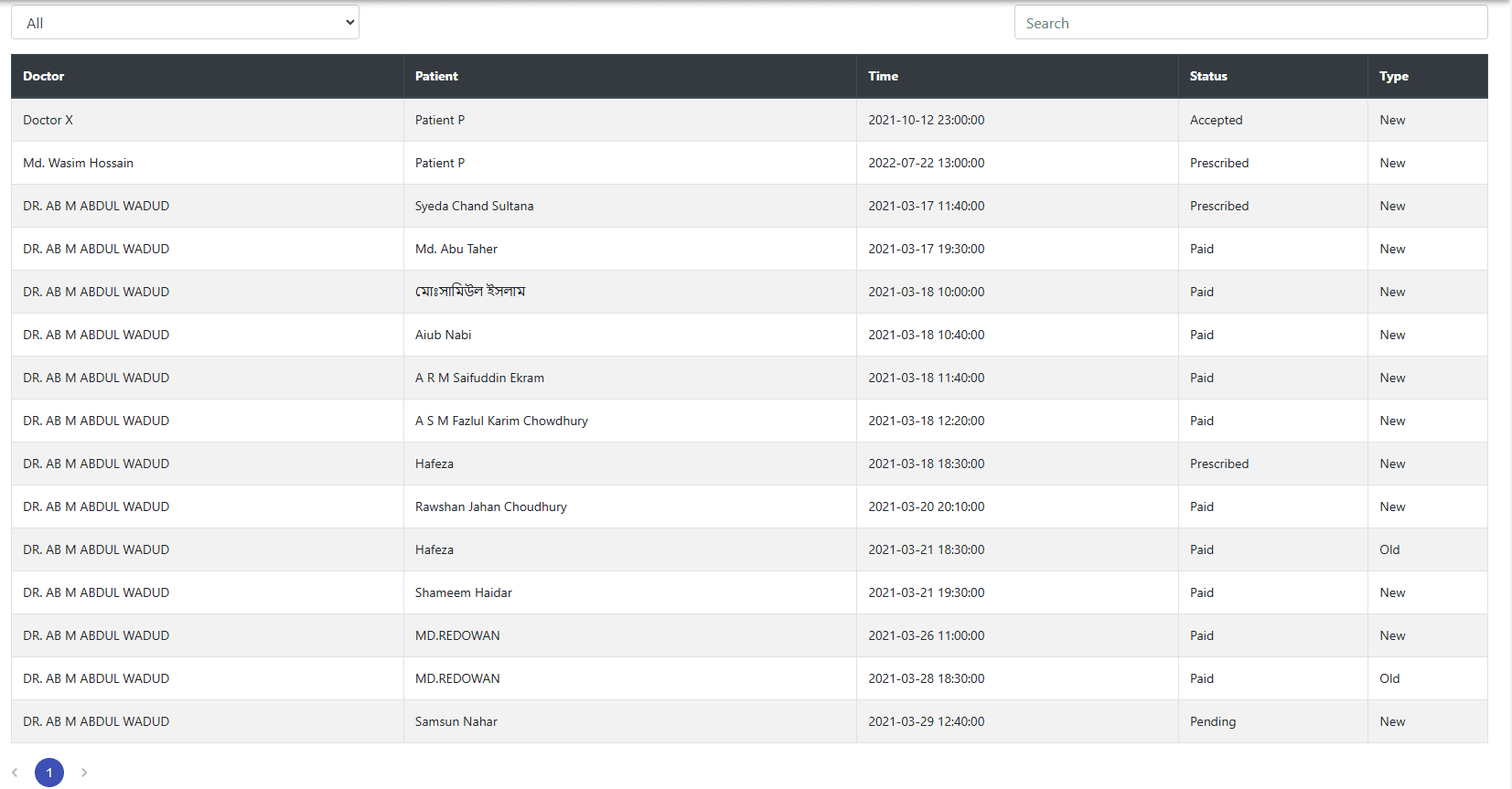Screen dimensions: 1512x789
Task: Click New type in Samsun Nahar row
Action: click(1392, 721)
